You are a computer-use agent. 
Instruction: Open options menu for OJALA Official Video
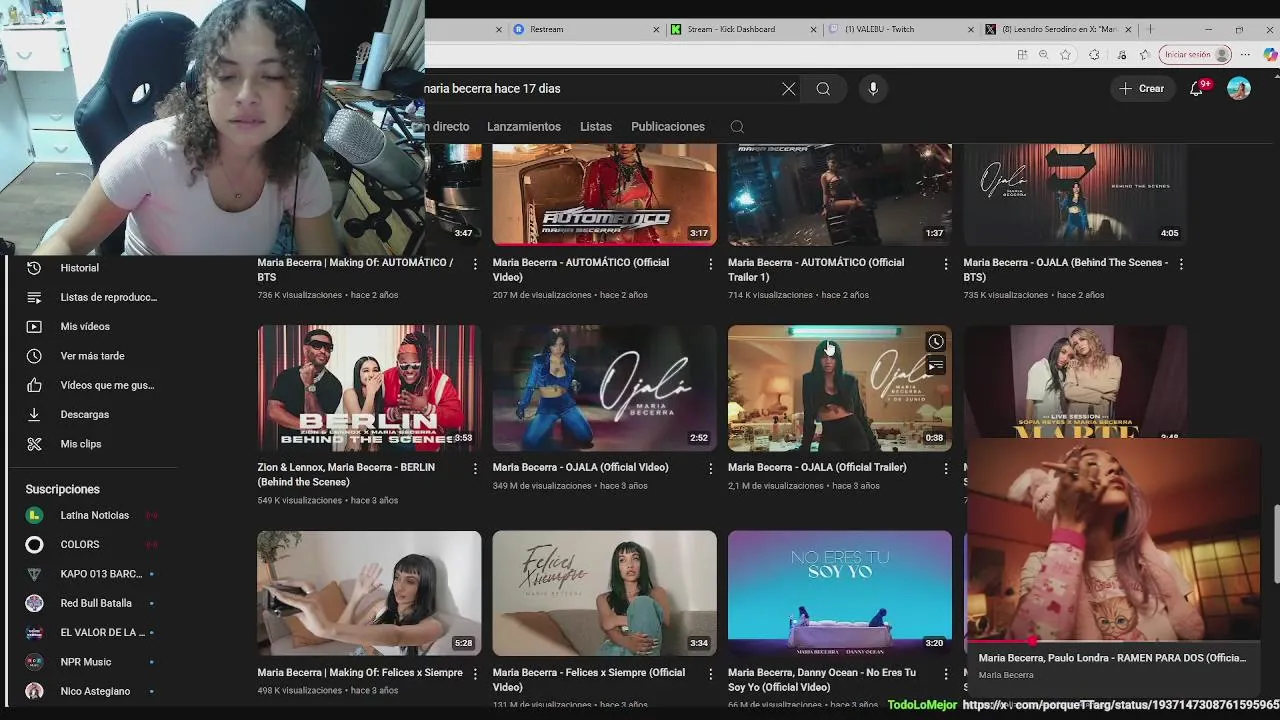coord(711,468)
